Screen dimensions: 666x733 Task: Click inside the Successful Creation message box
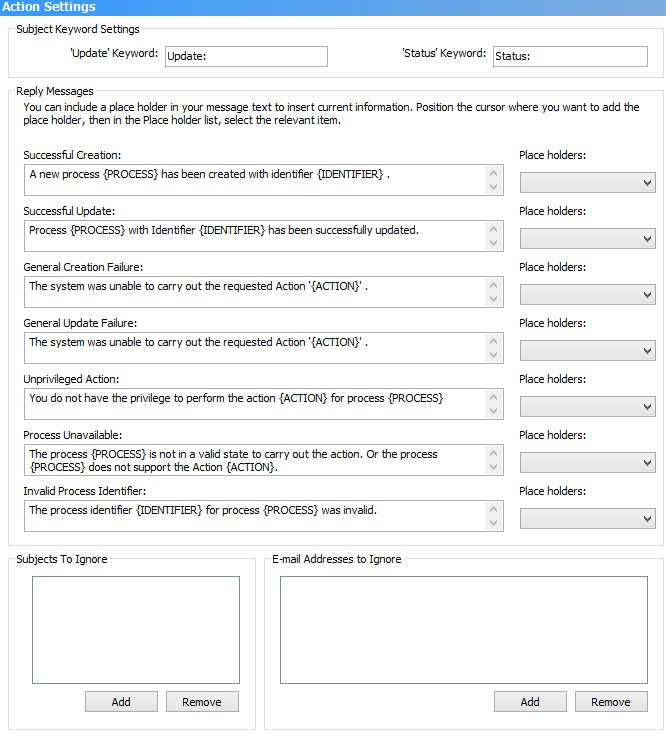pos(255,180)
